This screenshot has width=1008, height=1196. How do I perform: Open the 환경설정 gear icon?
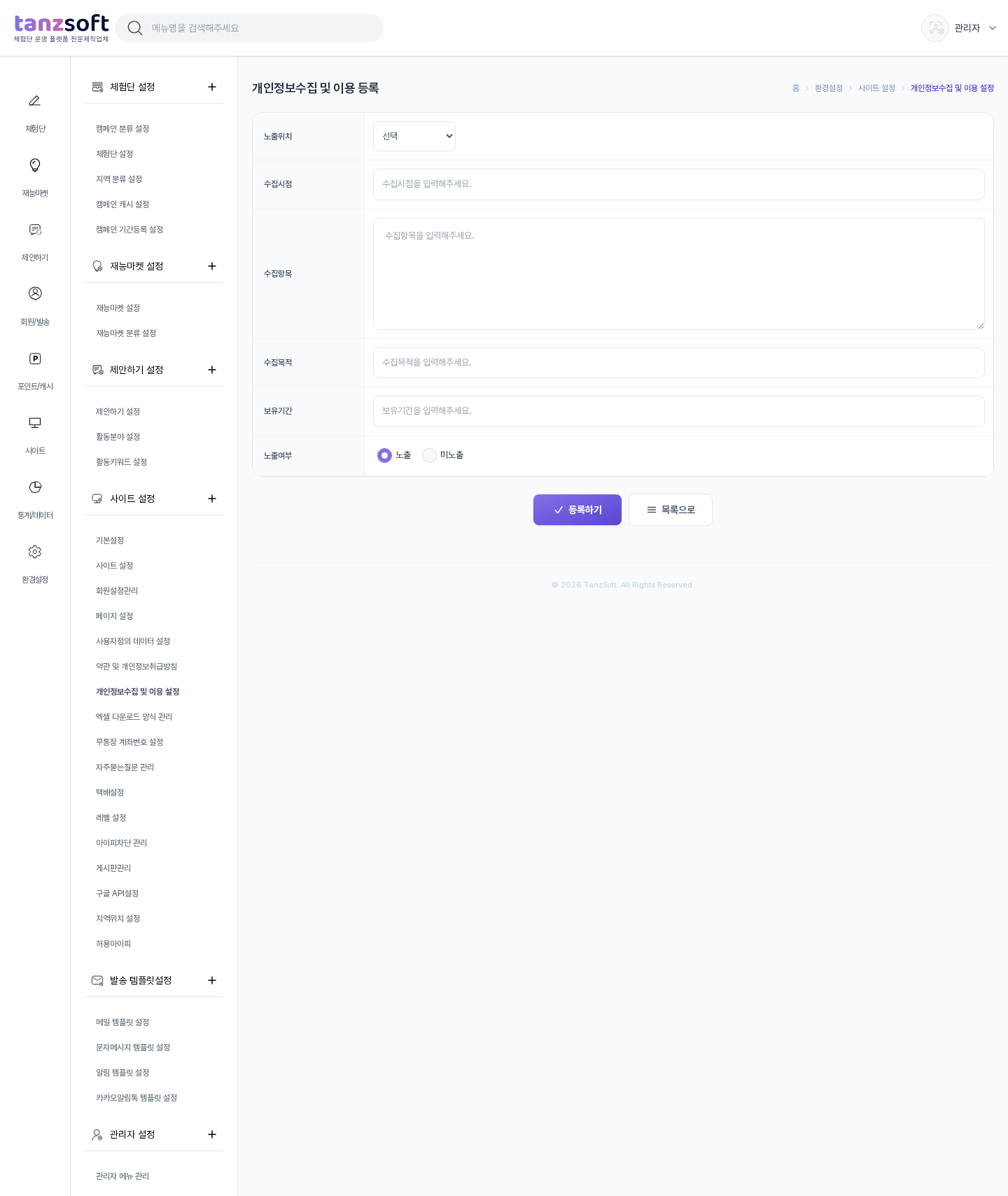(35, 552)
